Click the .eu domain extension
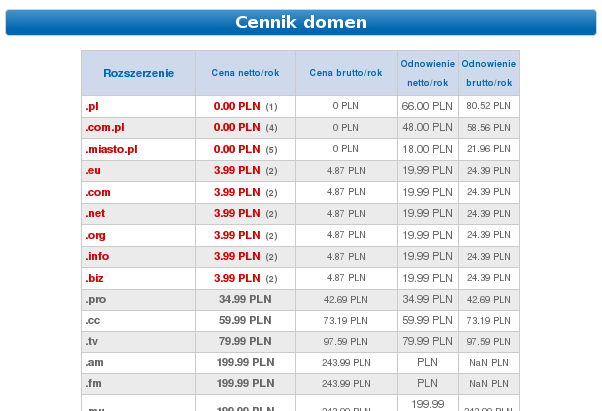Screen dimensions: 602x411 (93, 170)
